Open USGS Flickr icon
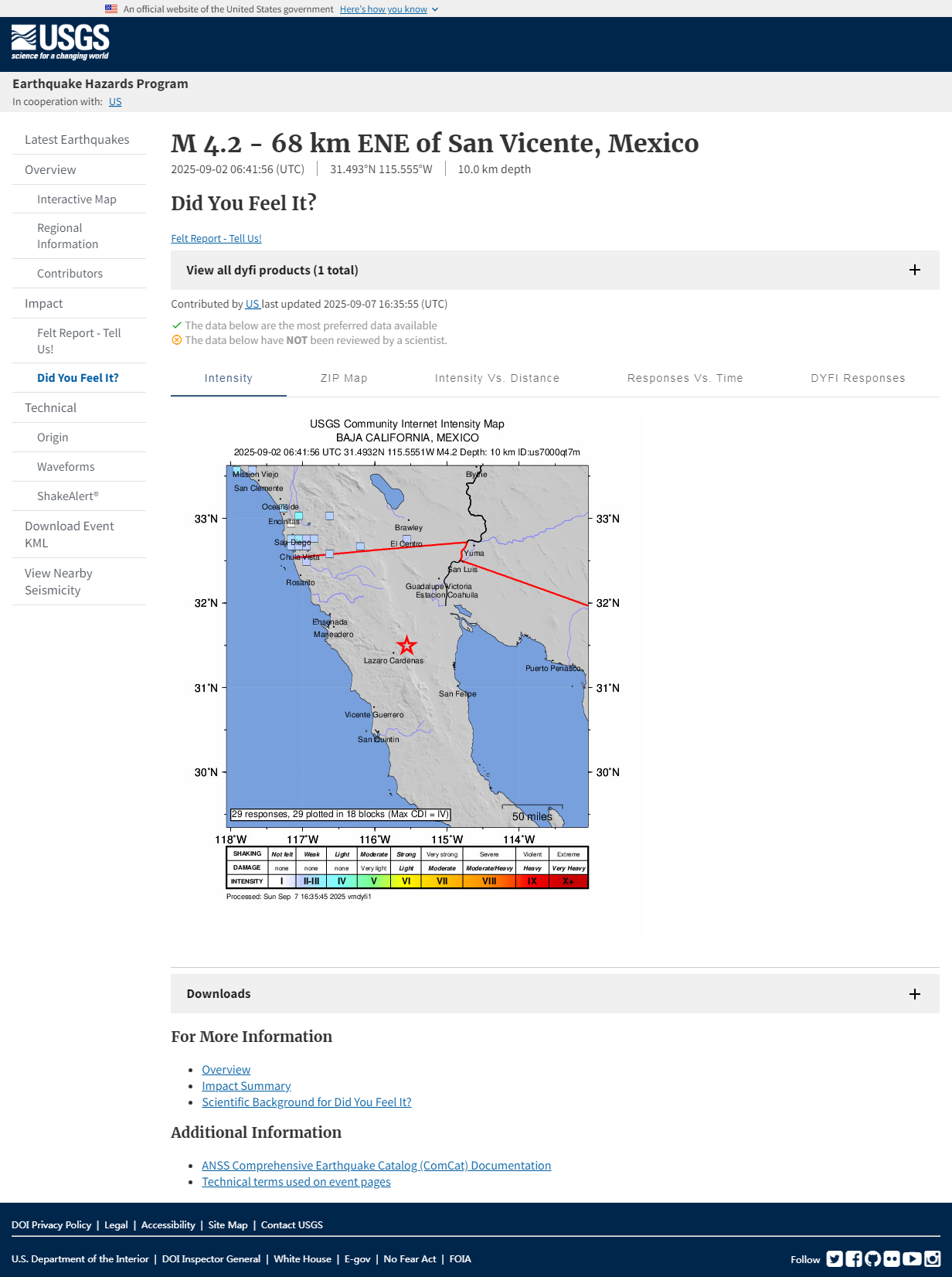Screen dimensions: 952x1277 (892, 1259)
